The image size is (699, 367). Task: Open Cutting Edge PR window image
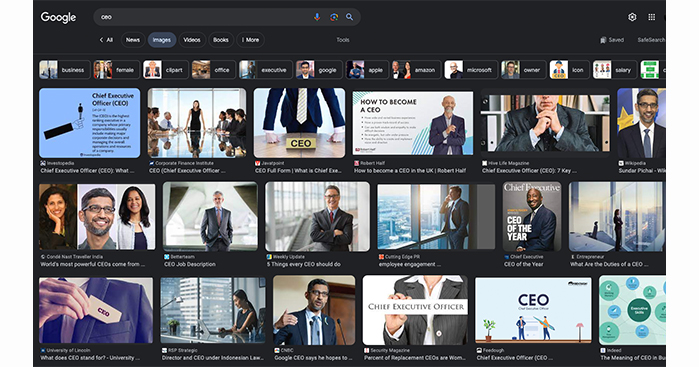click(x=436, y=217)
